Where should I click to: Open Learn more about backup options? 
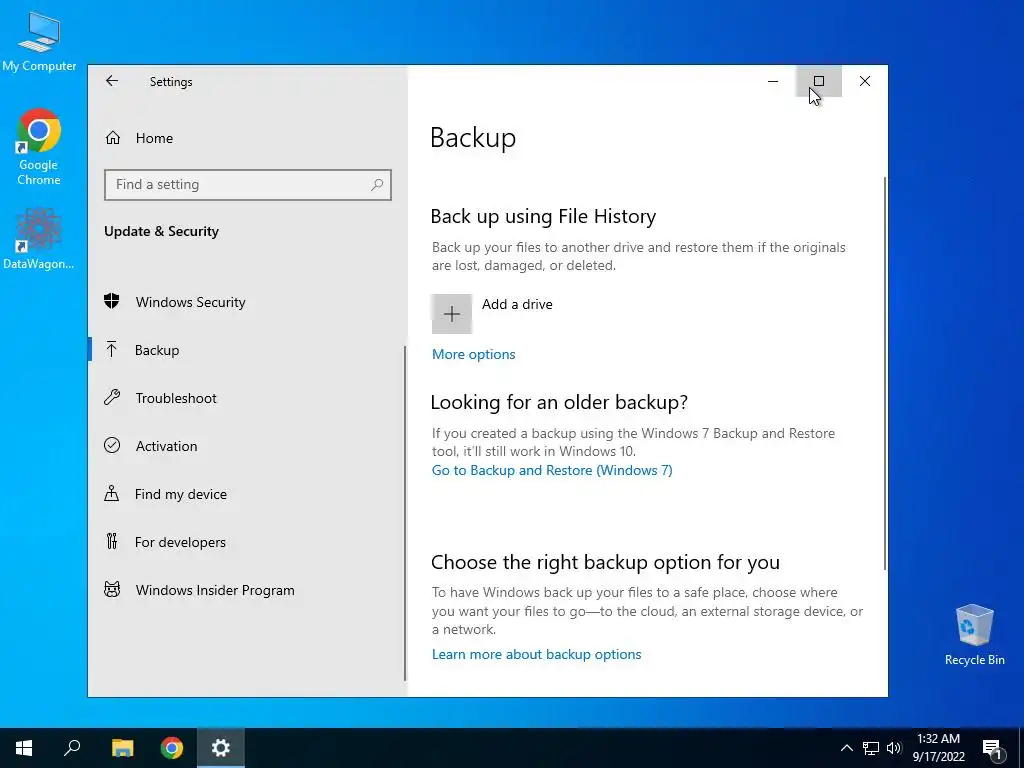[536, 654]
